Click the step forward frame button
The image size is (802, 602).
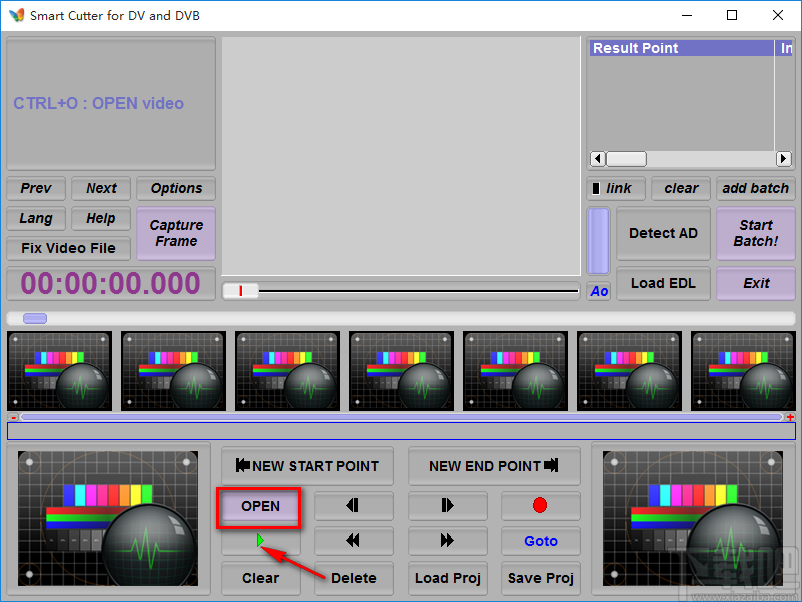pyautogui.click(x=448, y=506)
